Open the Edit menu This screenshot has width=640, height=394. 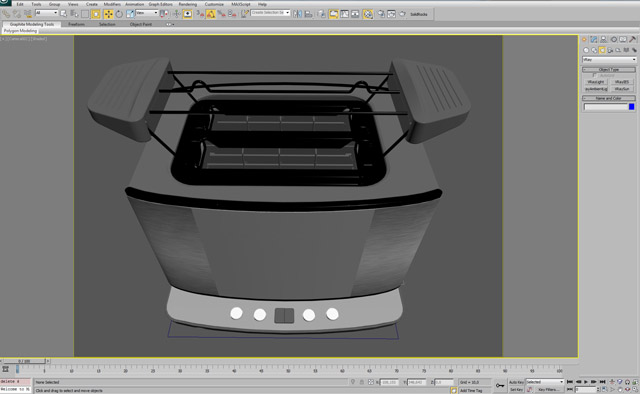click(x=20, y=4)
